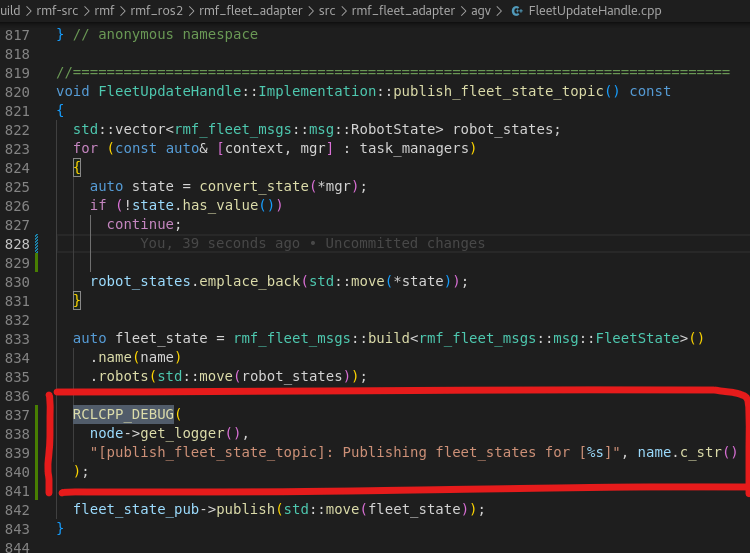
Task: Click .name(name) on line 834
Action: click(136, 357)
